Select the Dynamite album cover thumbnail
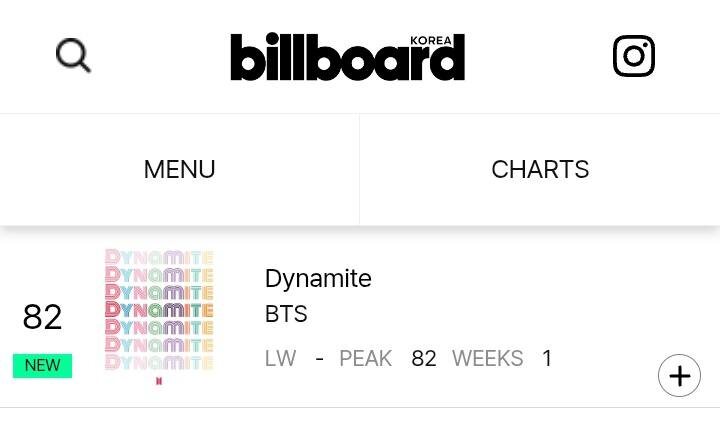720x422 pixels. pyautogui.click(x=159, y=309)
